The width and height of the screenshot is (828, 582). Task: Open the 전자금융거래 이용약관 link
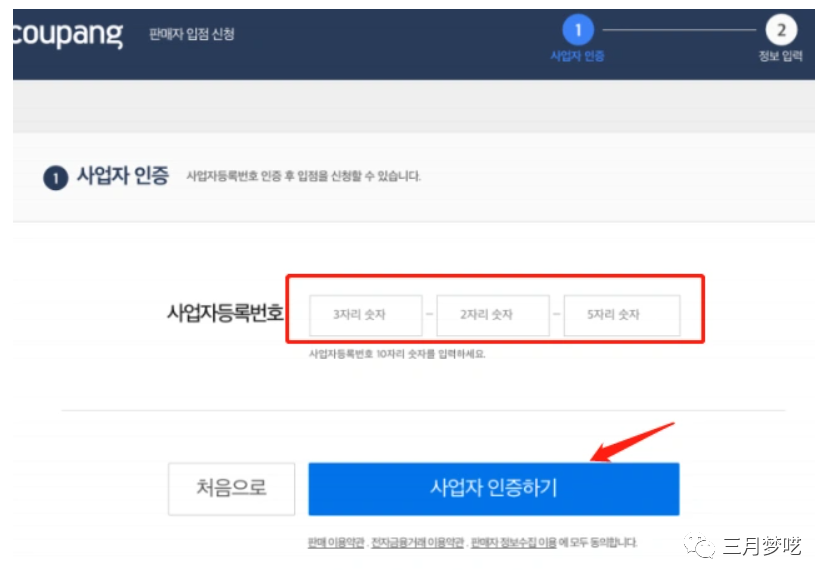pyautogui.click(x=417, y=542)
